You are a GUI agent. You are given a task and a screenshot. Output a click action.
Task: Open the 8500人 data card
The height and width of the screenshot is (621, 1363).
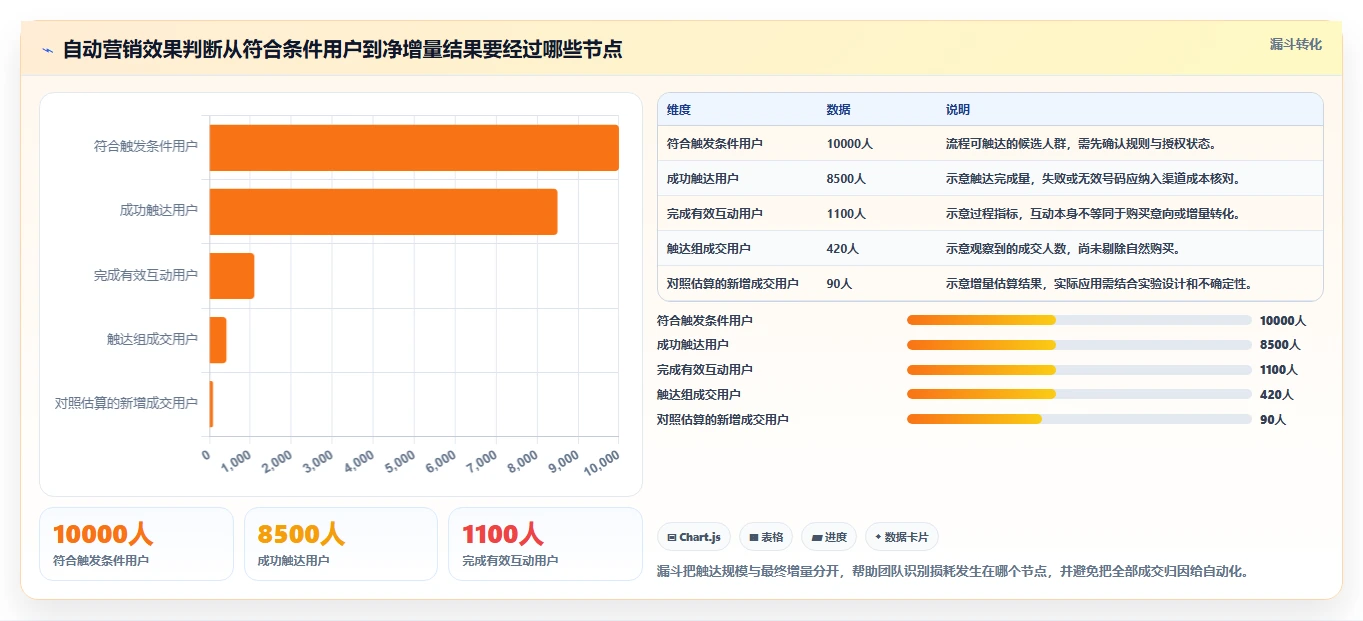tap(341, 544)
